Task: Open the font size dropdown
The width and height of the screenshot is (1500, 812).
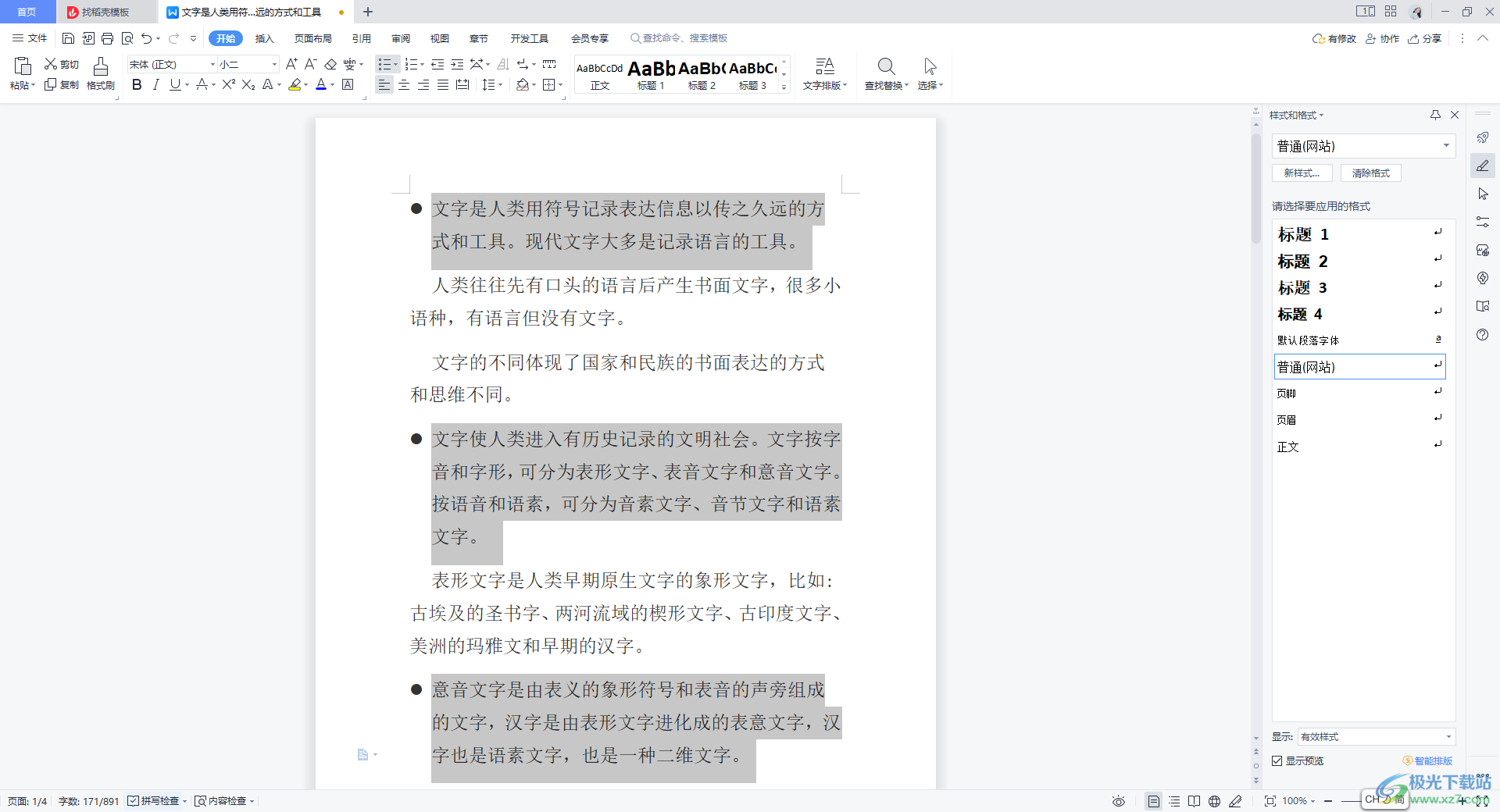Action: tap(274, 64)
